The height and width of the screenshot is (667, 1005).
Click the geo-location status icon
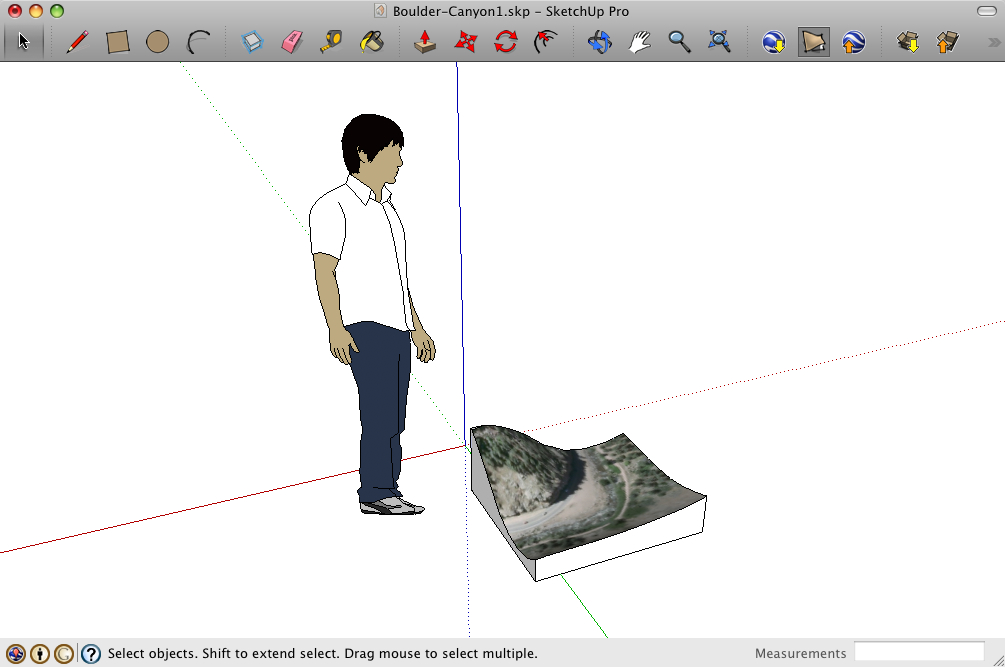click(x=16, y=654)
